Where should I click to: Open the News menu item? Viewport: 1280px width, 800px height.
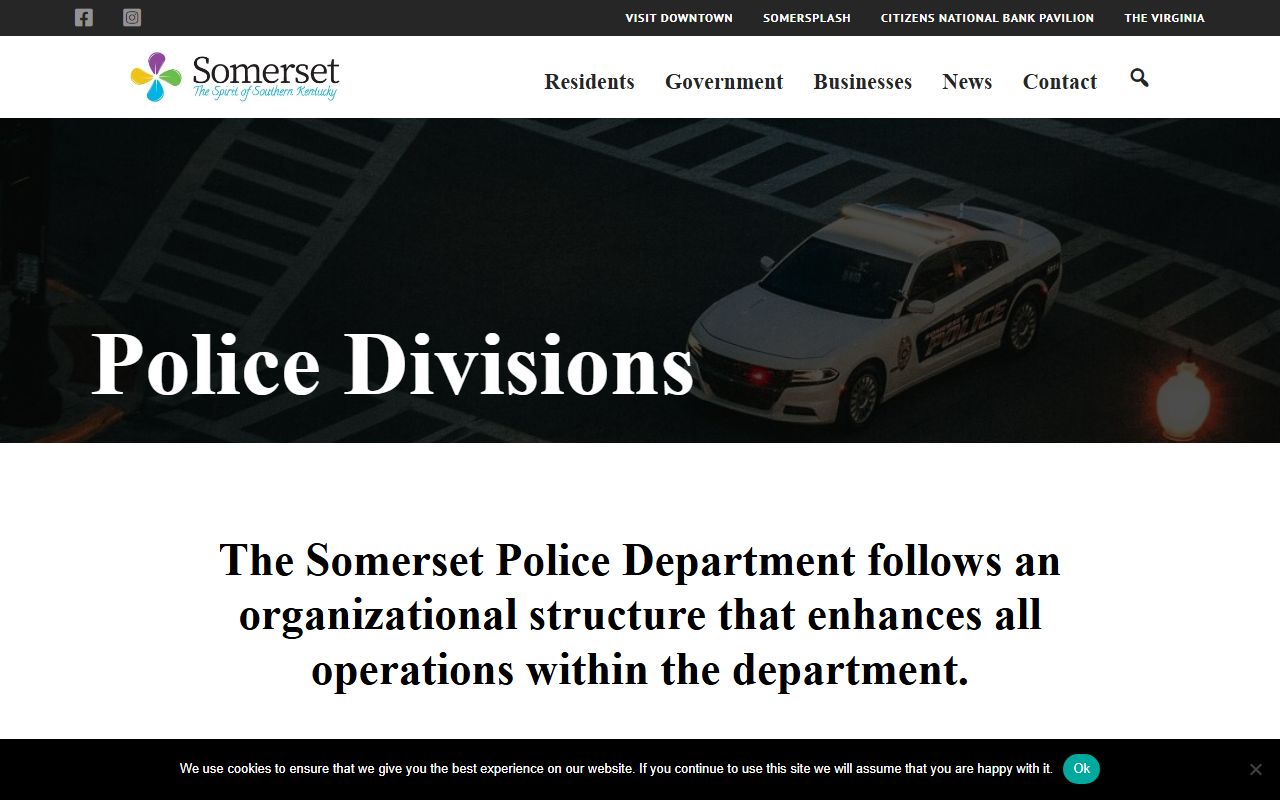(x=967, y=82)
